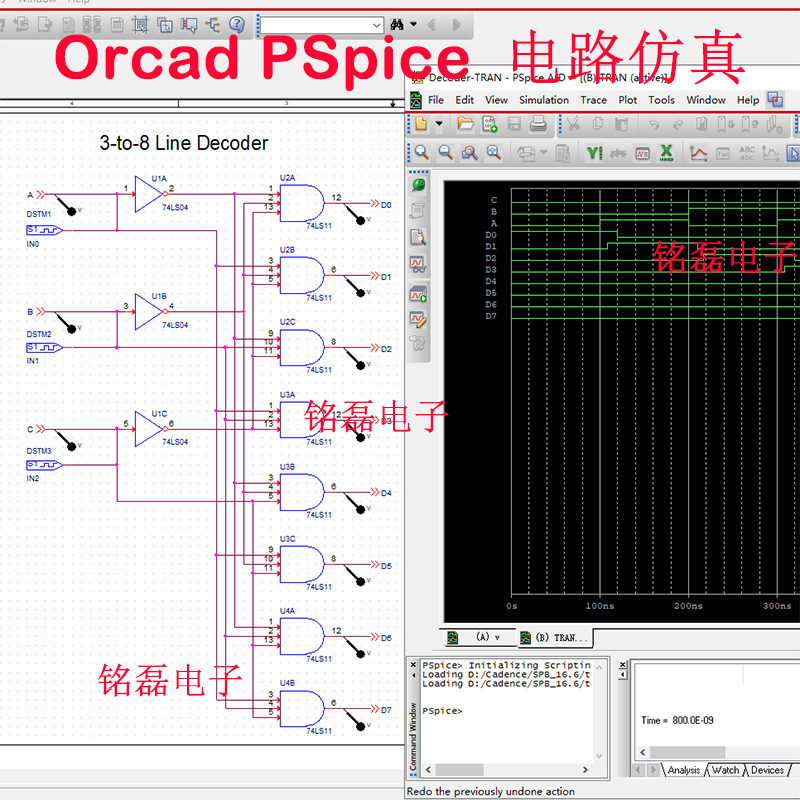Expand the New file dropdown arrow
The image size is (800, 800).
(439, 124)
